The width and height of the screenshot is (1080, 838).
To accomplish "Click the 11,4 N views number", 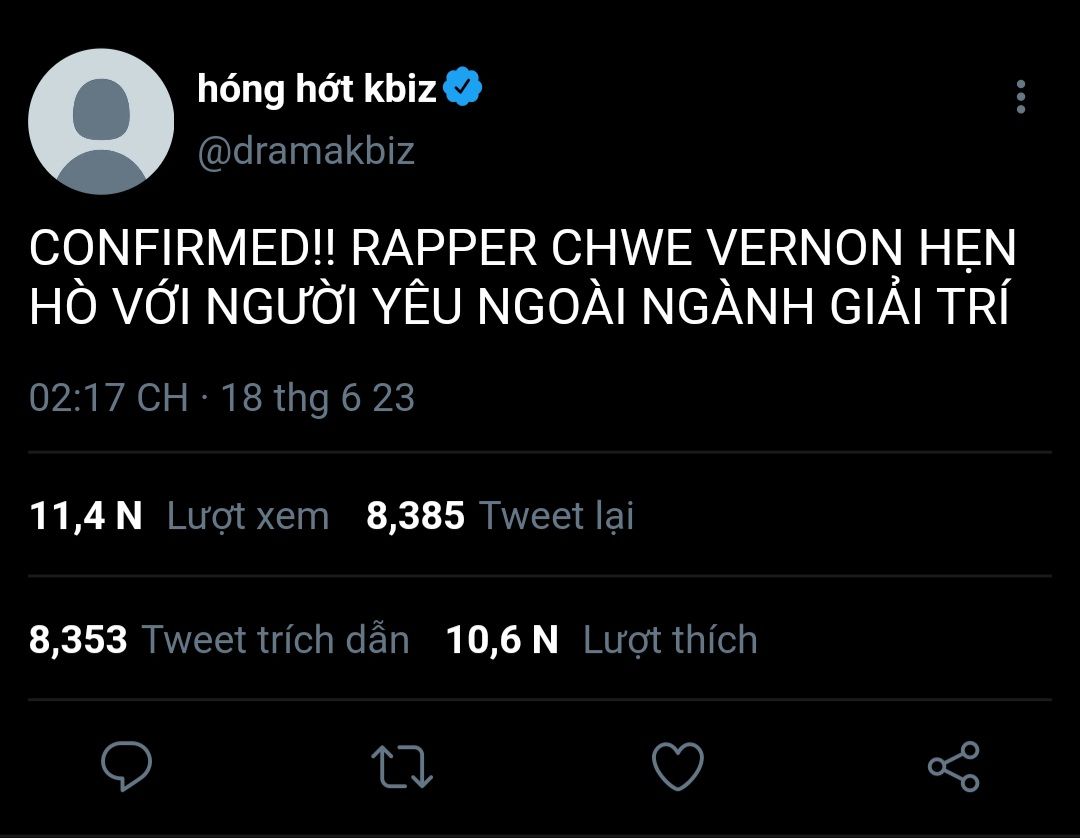I will tap(86, 516).
